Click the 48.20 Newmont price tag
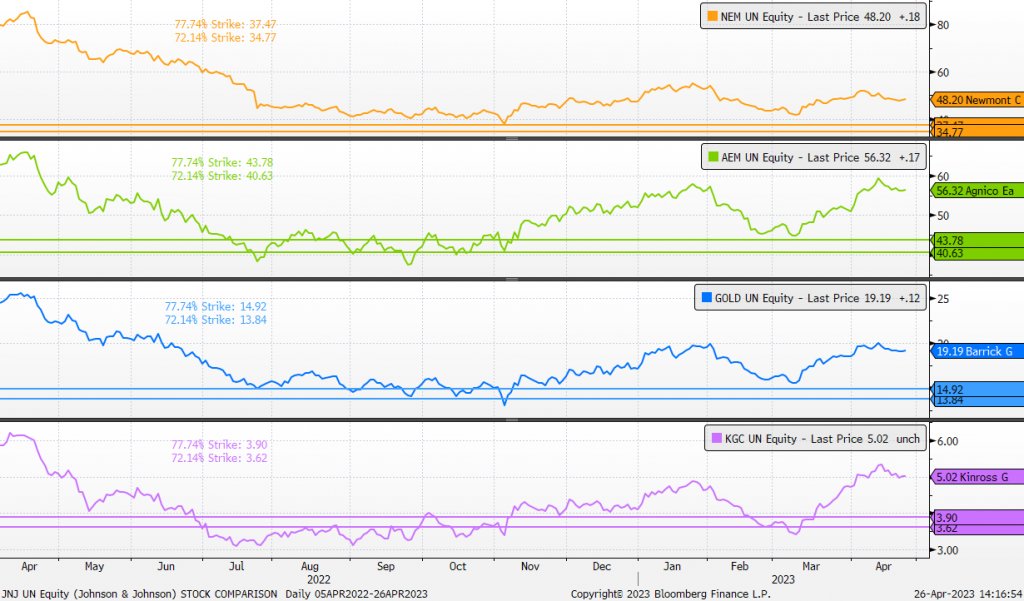 [977, 100]
